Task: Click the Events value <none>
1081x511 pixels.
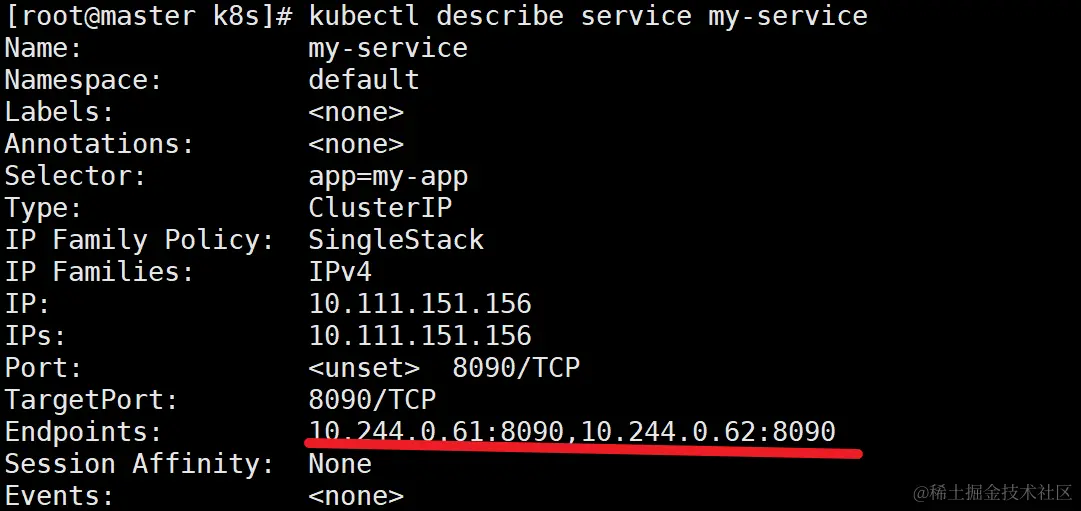Action: click(356, 496)
